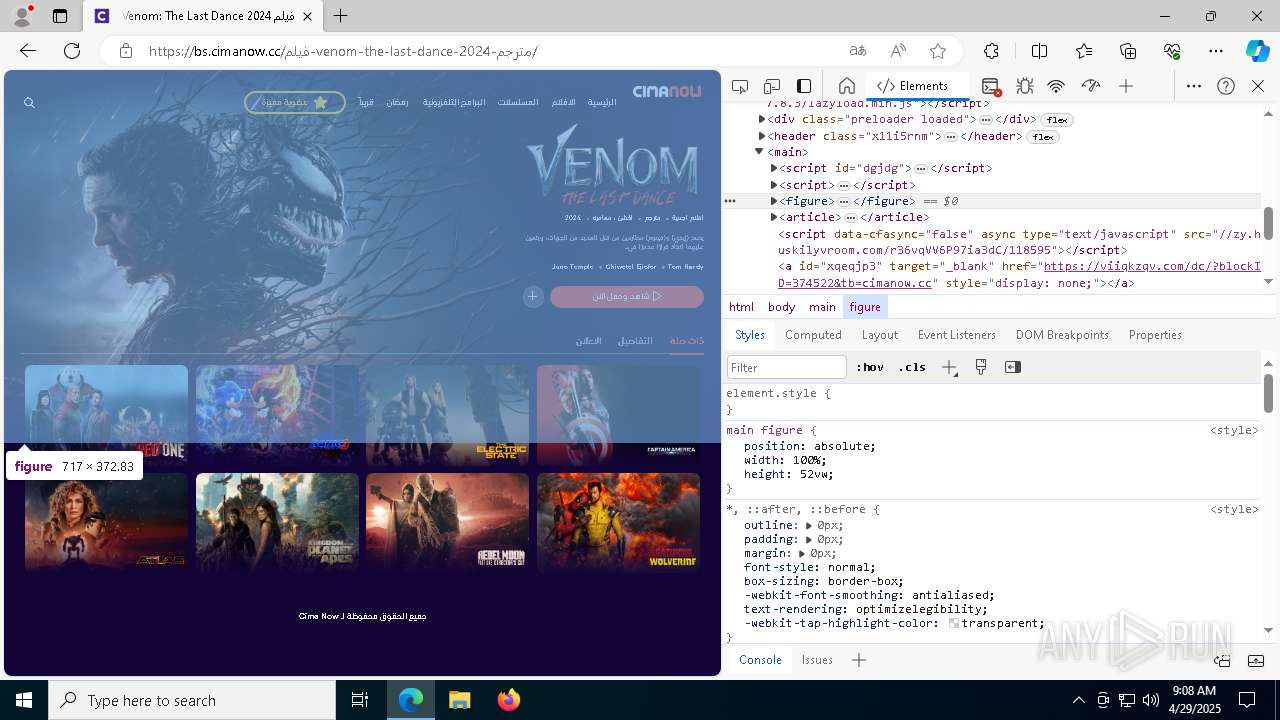Expand the article element node
The width and height of the screenshot is (1280, 720).
(774, 217)
